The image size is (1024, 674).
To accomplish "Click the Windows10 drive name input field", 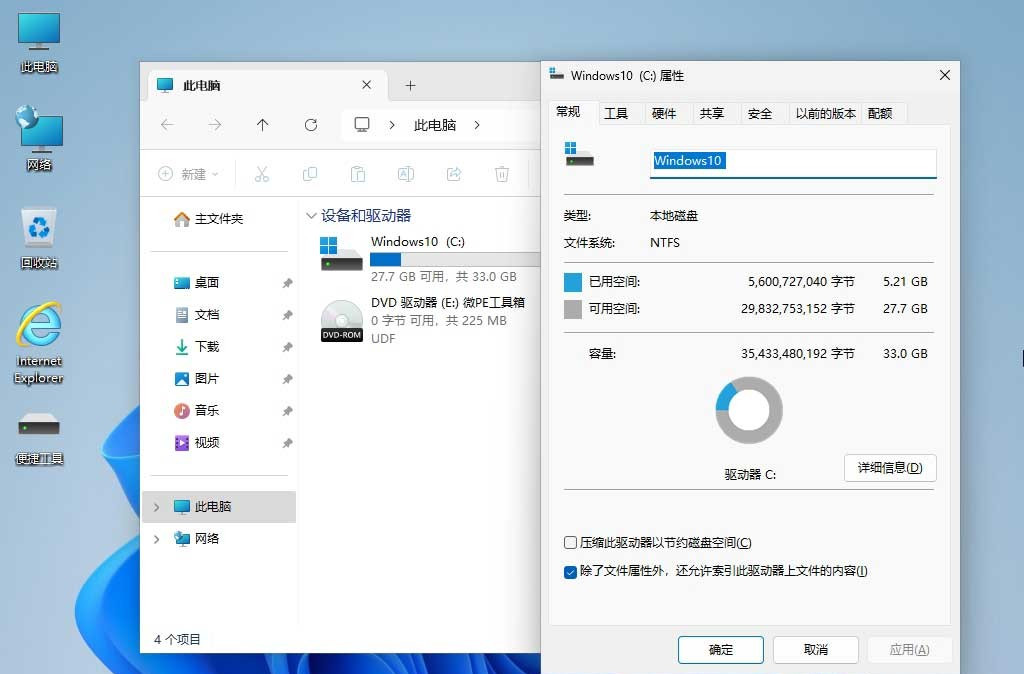I will tap(792, 160).
